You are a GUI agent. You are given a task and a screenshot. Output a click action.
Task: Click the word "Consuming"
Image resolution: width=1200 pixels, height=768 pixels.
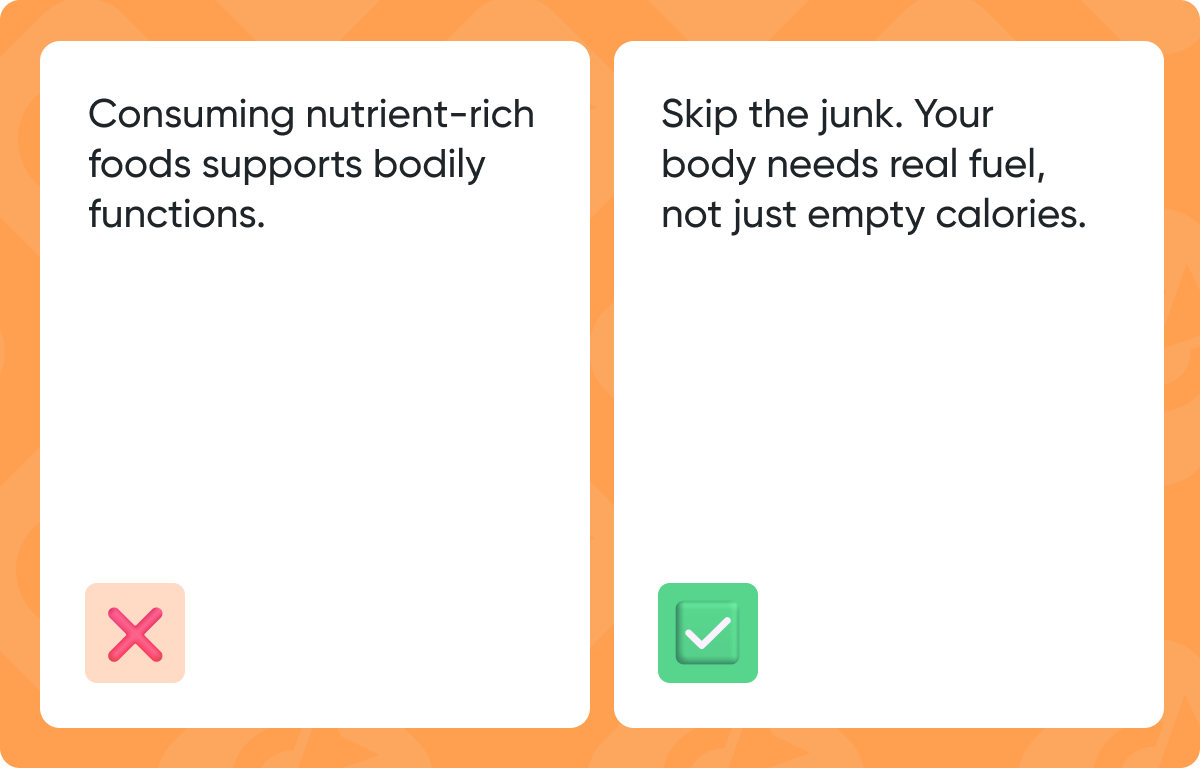point(191,115)
